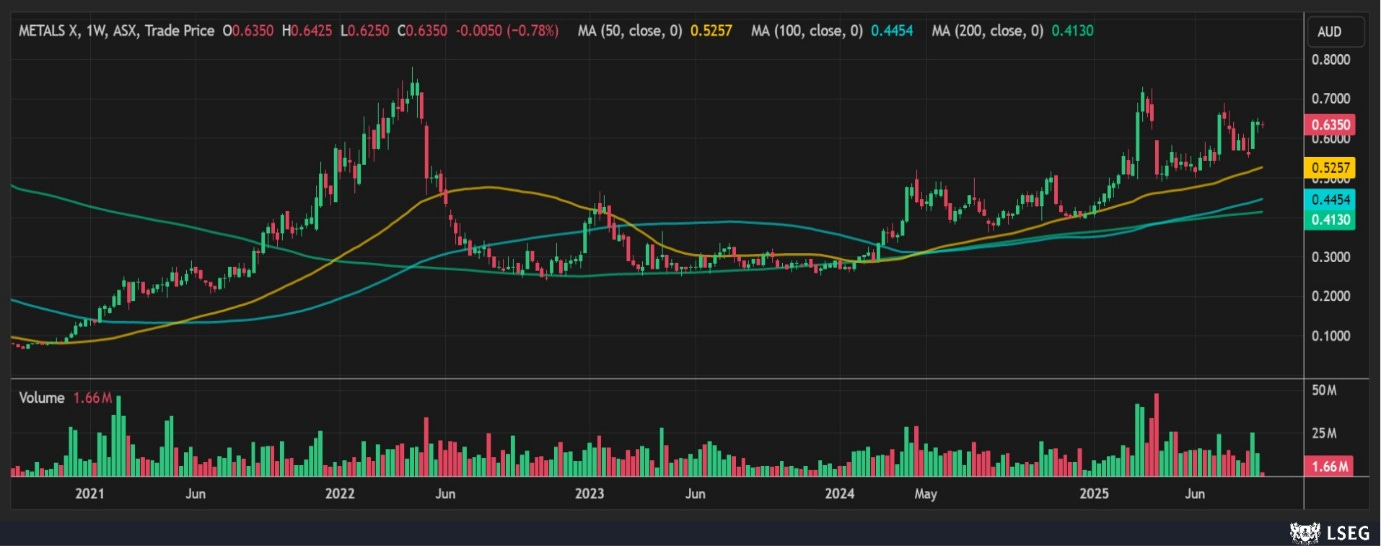The width and height of the screenshot is (1381, 546).
Task: Click the 0.3000 price axis label
Action: pyautogui.click(x=1331, y=257)
